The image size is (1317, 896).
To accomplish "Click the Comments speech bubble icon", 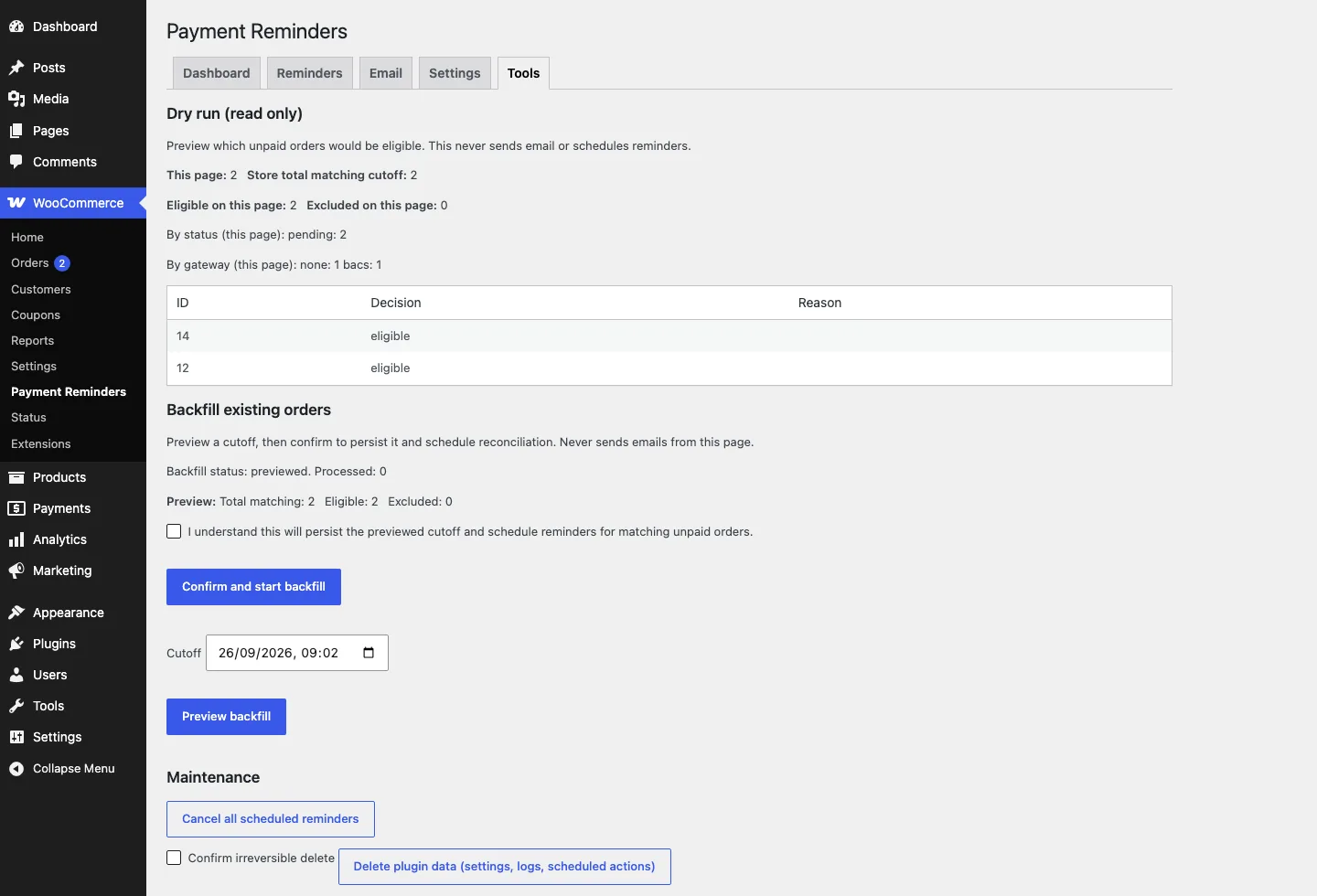I will pos(16,162).
